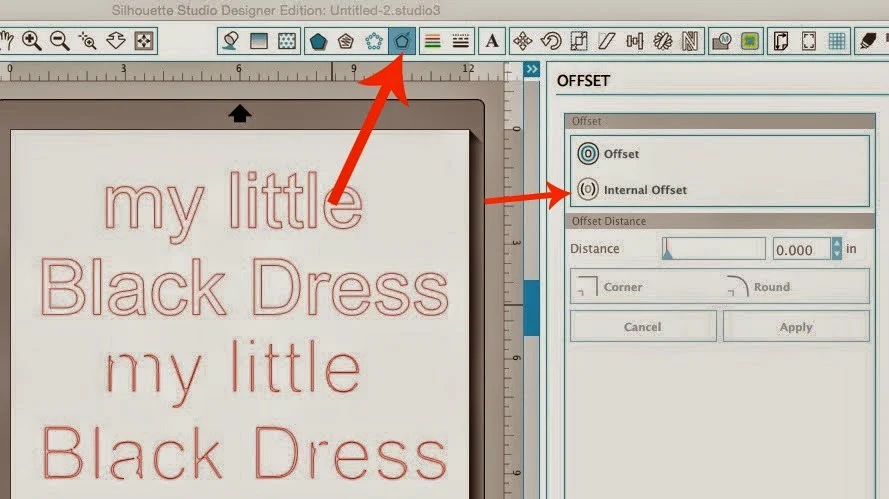Collapse the panel with double-chevron button
Screen dimensions: 889x499
tap(531, 69)
